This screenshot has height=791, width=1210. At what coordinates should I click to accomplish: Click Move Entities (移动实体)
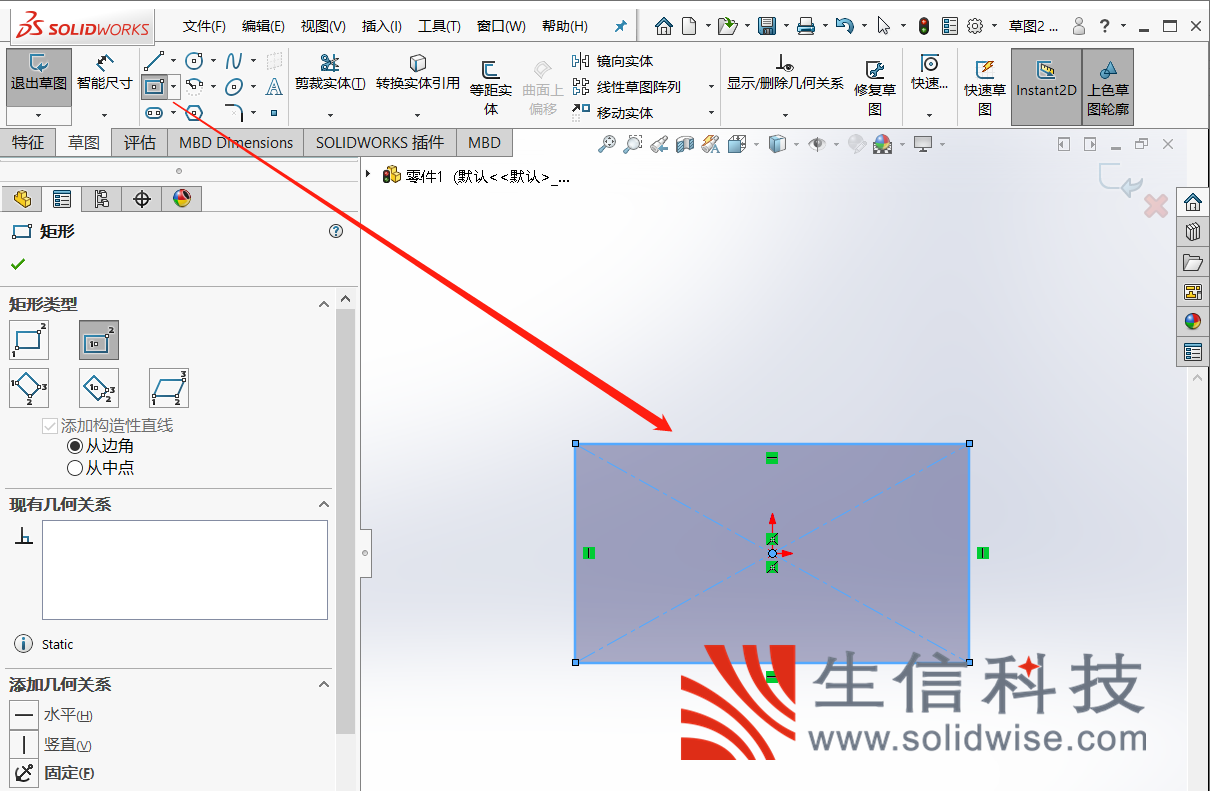pyautogui.click(x=613, y=113)
